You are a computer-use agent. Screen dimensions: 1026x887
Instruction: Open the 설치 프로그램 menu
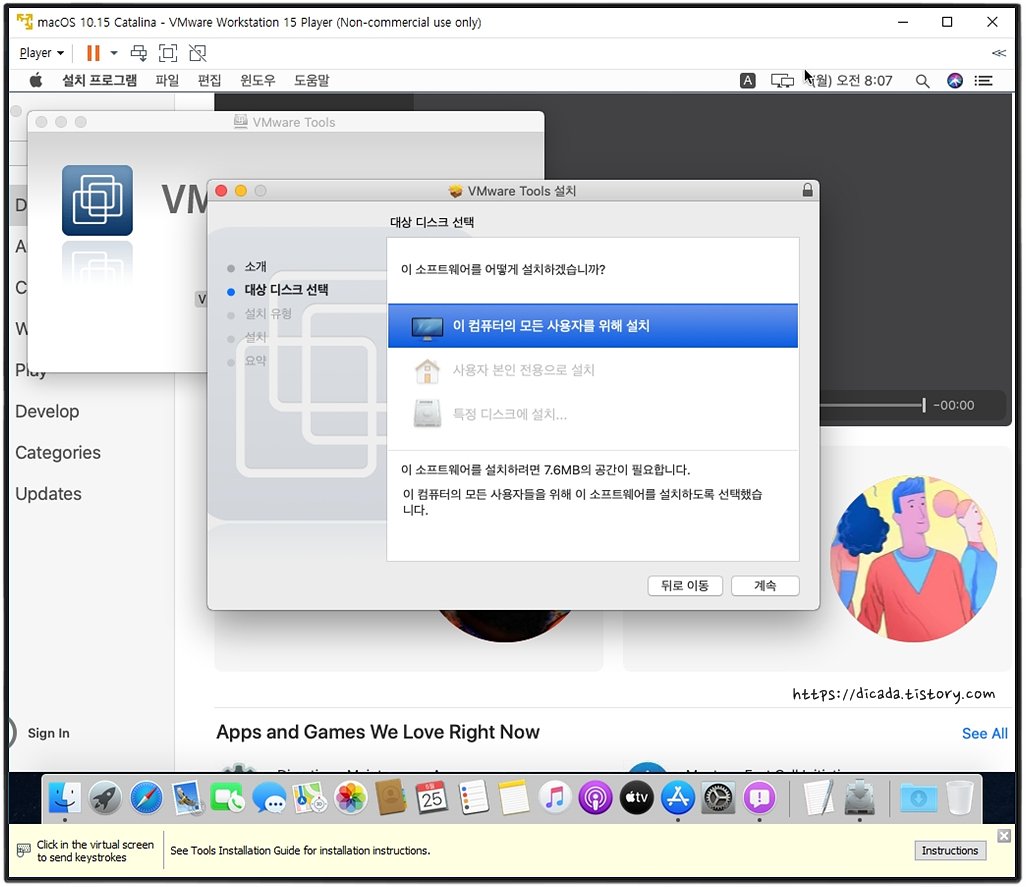click(99, 80)
